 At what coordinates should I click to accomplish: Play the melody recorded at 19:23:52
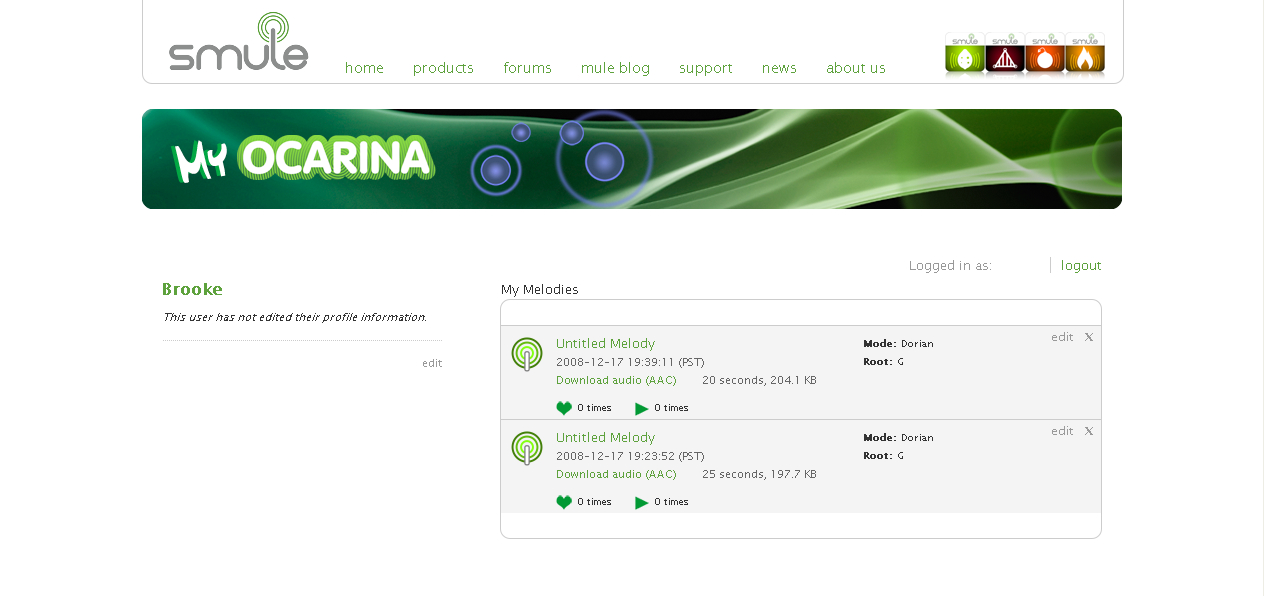(x=642, y=502)
